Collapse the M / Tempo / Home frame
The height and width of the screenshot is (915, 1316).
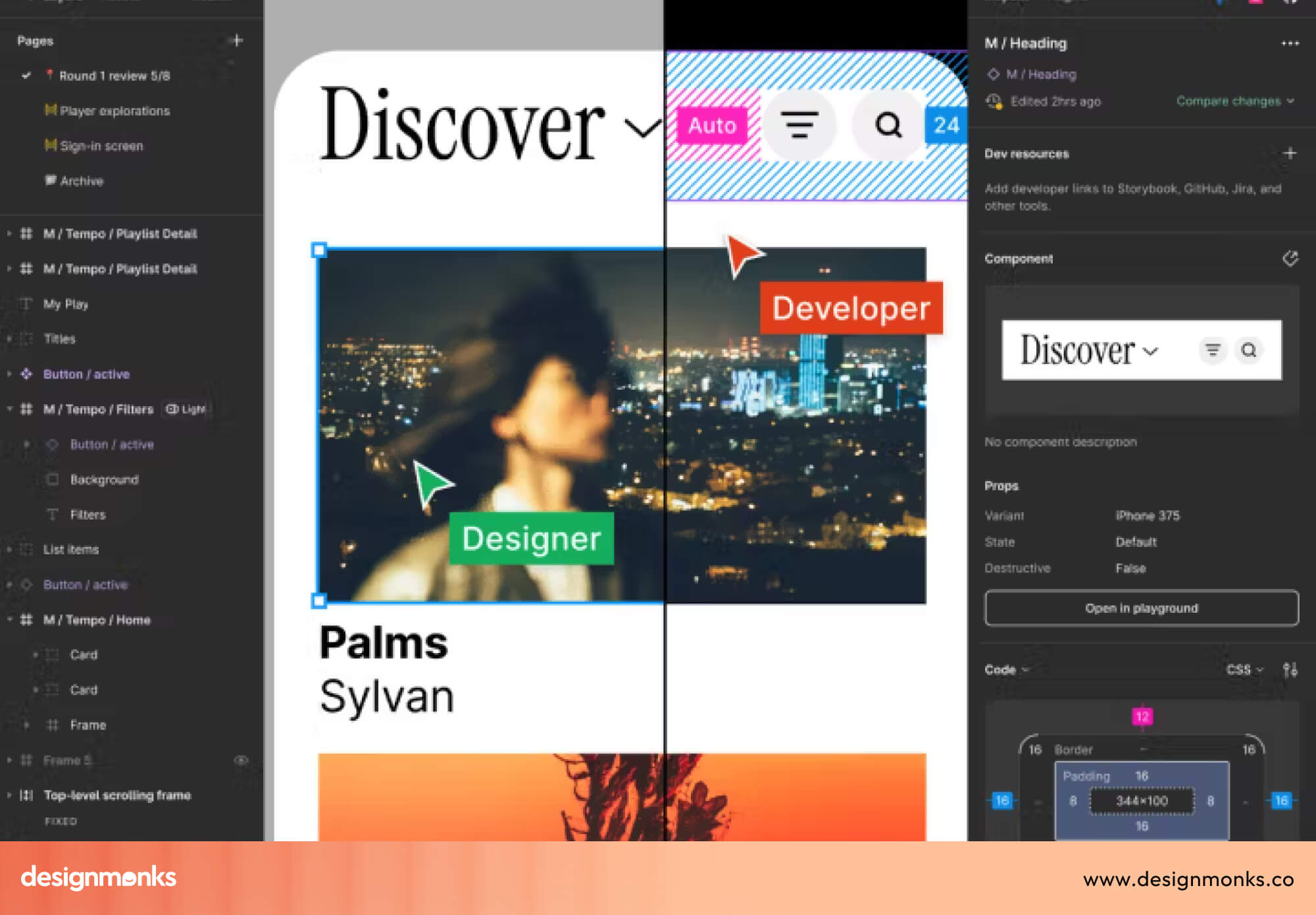pyautogui.click(x=10, y=619)
